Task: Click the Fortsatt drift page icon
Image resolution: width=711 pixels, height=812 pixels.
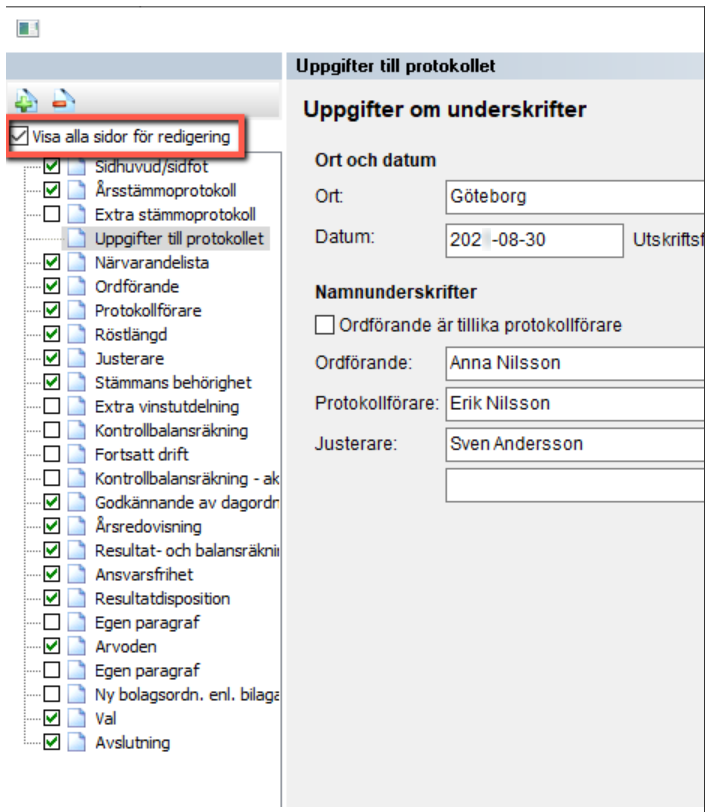Action: (x=77, y=454)
